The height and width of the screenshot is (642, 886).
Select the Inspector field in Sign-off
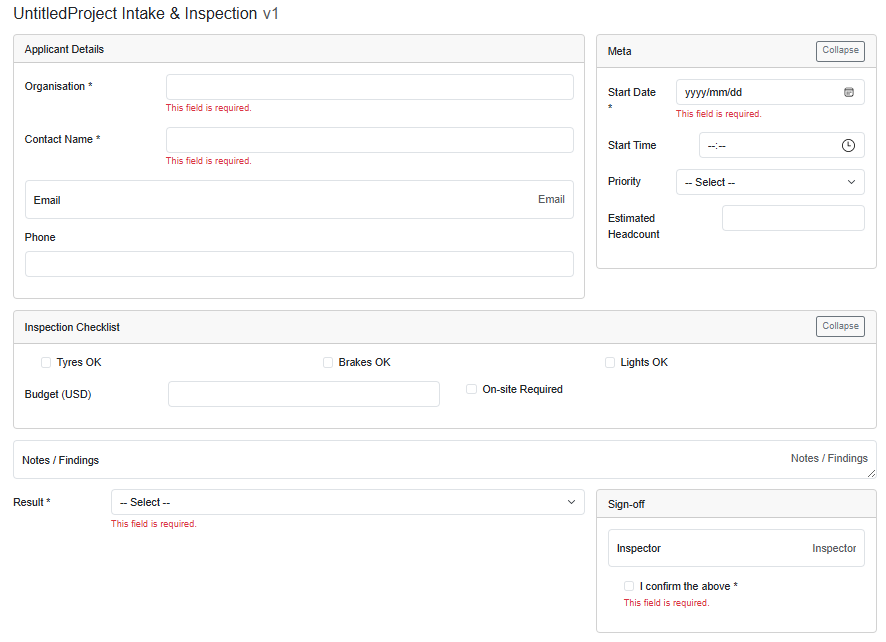tap(736, 548)
